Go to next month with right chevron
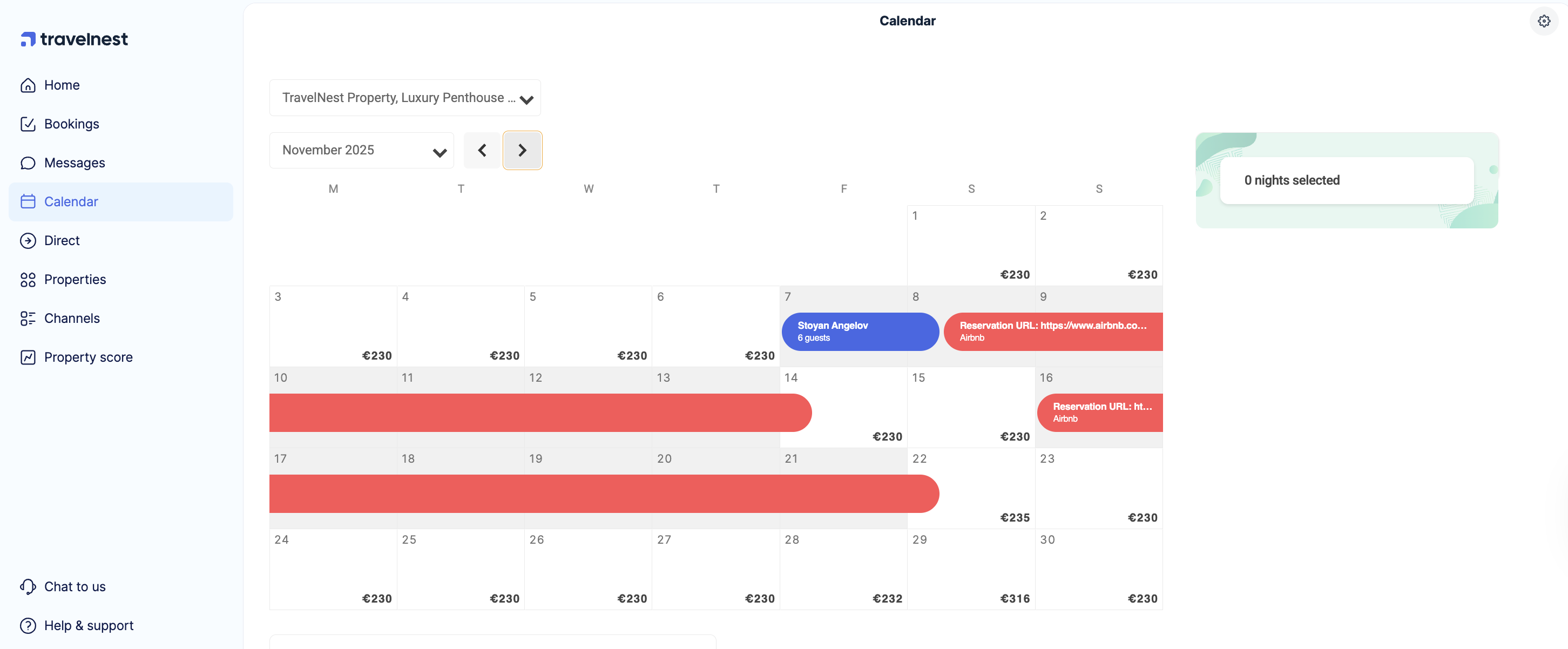 pyautogui.click(x=522, y=150)
